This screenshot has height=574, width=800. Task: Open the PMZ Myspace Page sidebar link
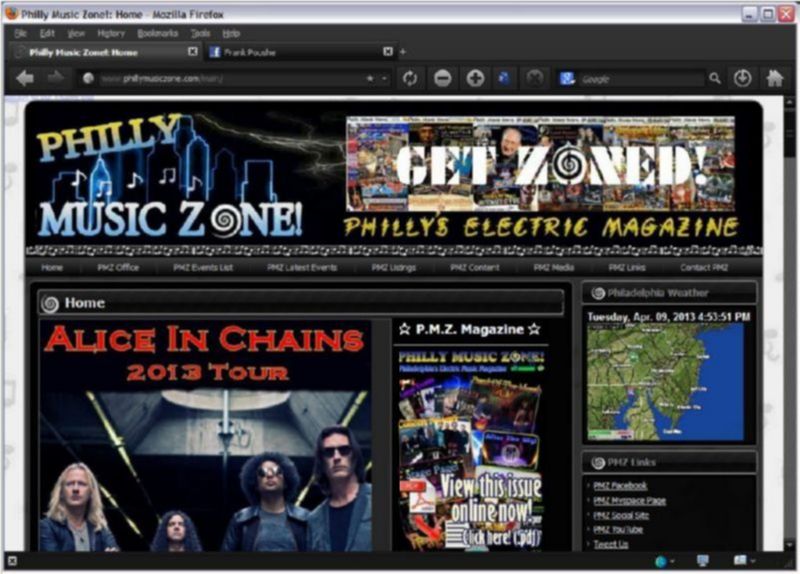(x=630, y=501)
